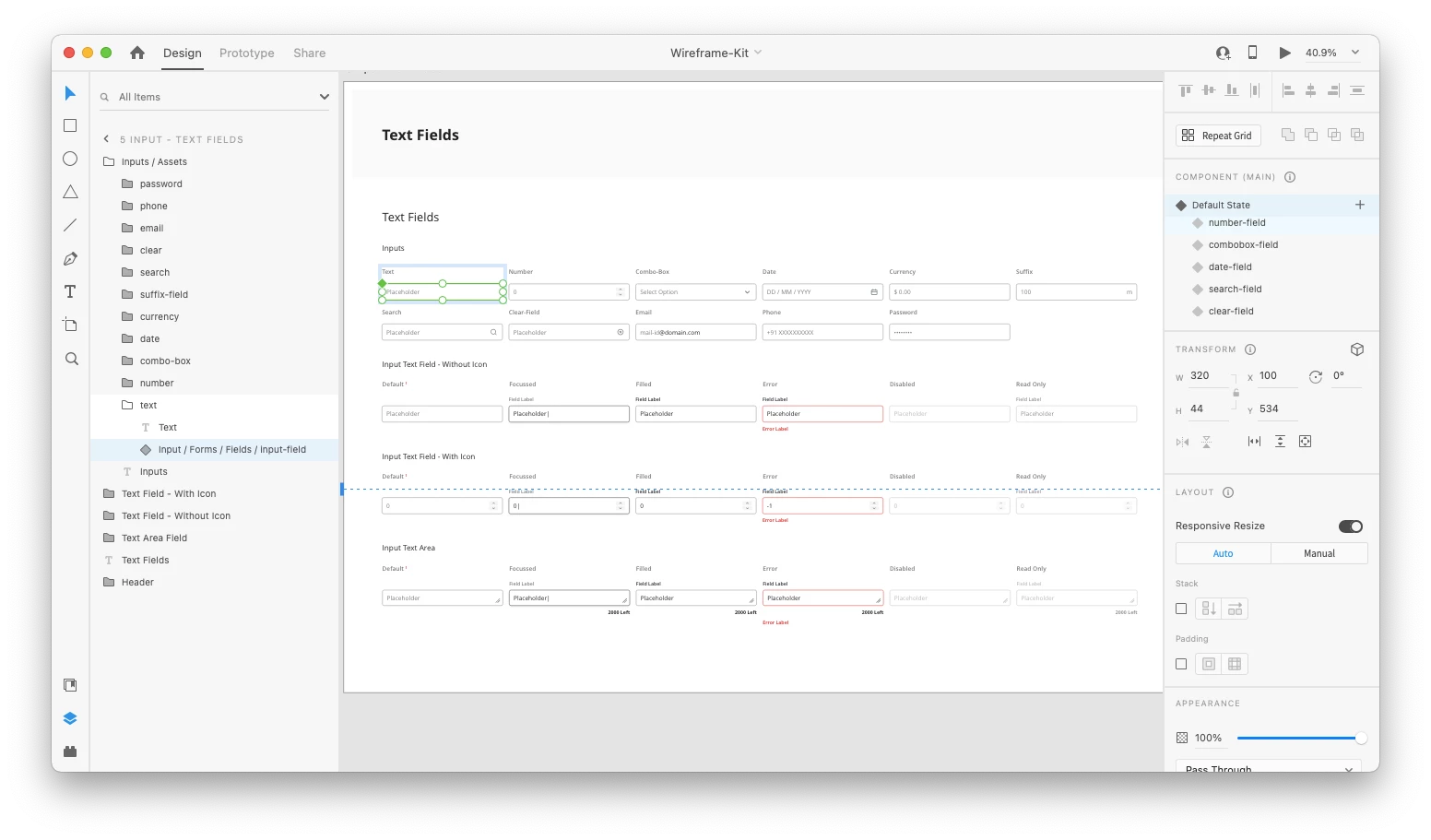
Task: Select the Default State component row
Action: [1271, 205]
